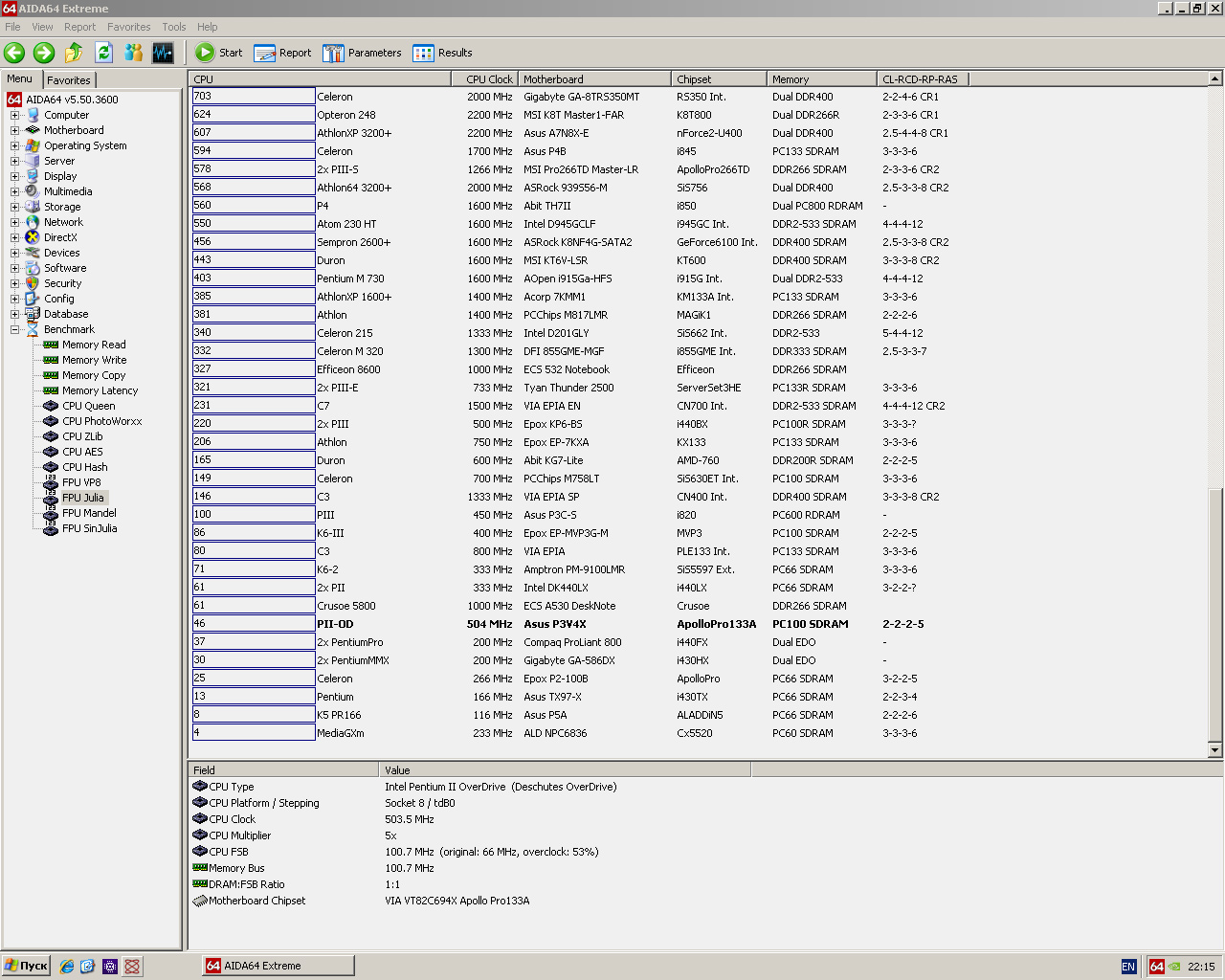Click the green Forward arrow icon

[x=44, y=53]
